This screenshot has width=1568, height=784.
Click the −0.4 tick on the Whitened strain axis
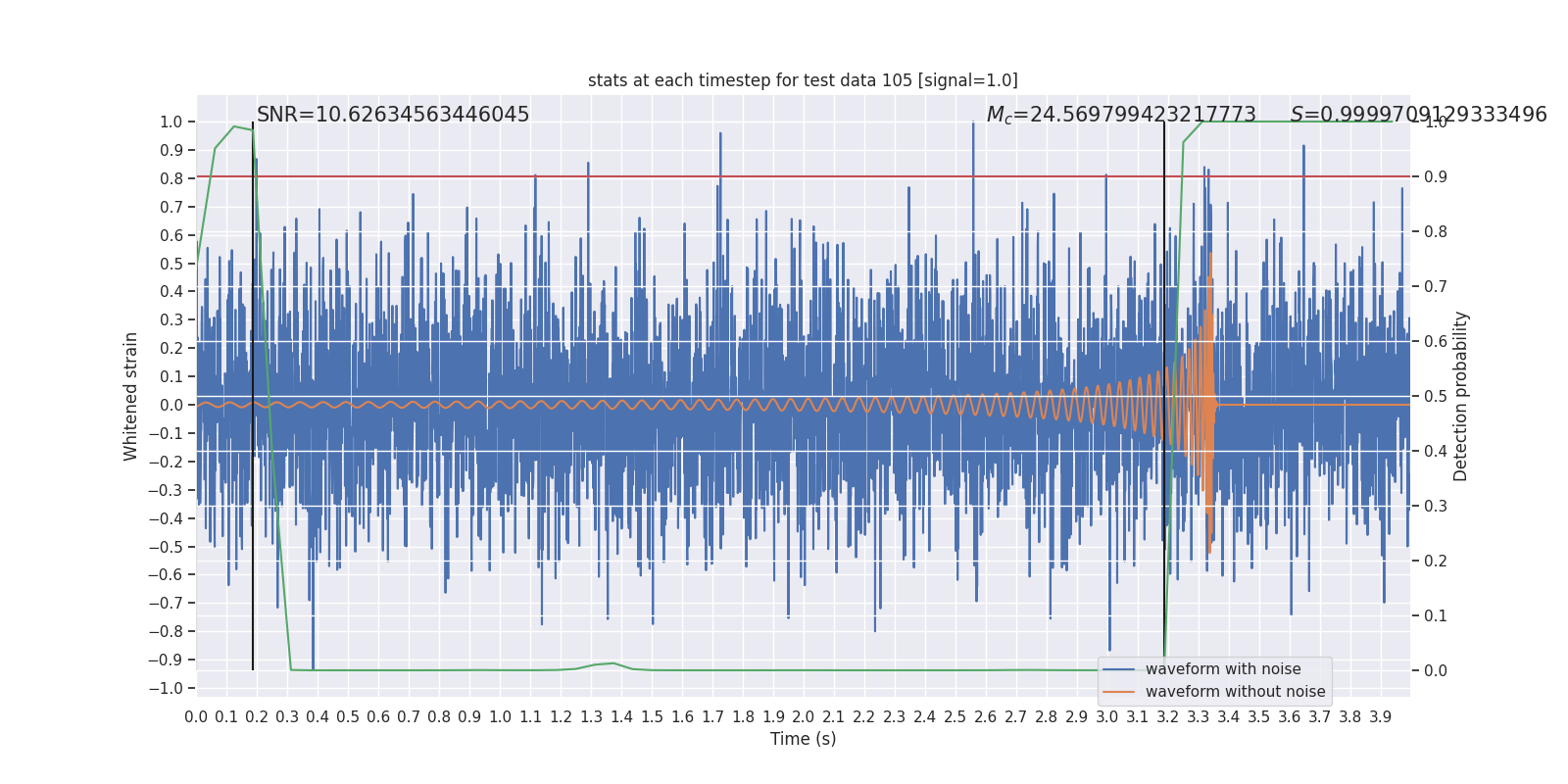(166, 518)
